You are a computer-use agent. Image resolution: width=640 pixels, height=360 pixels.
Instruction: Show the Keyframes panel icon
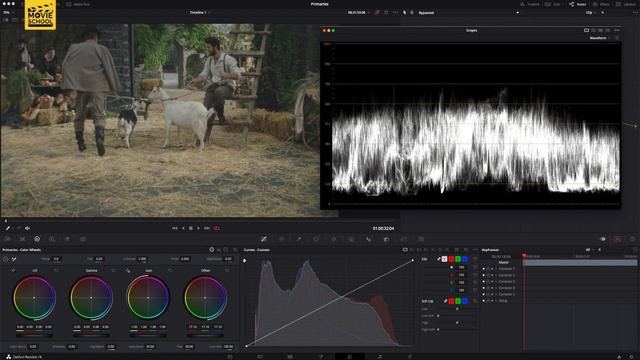(x=603, y=239)
